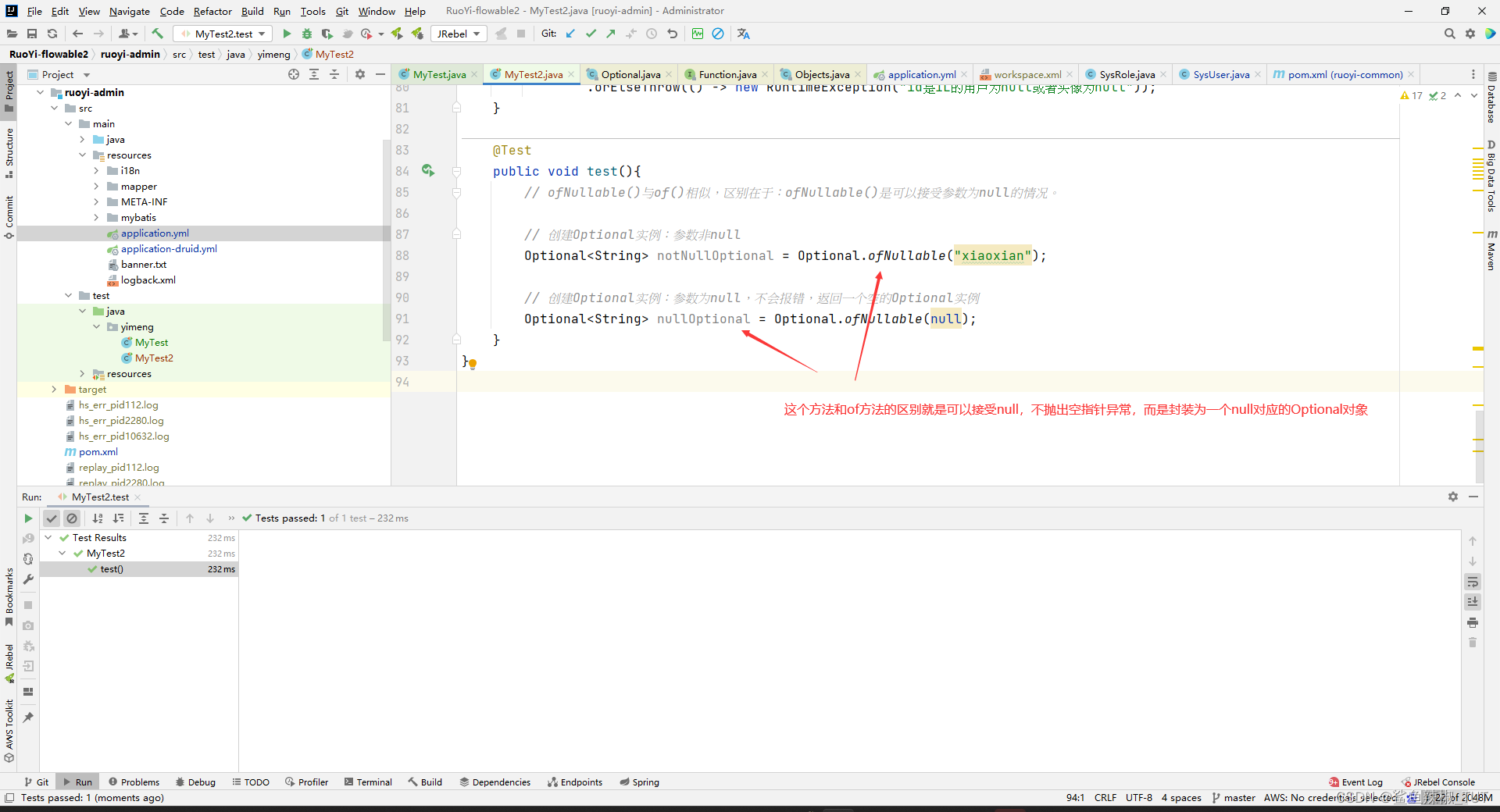The width and height of the screenshot is (1500, 812).
Task: Open the translation tool icon
Action: (743, 34)
